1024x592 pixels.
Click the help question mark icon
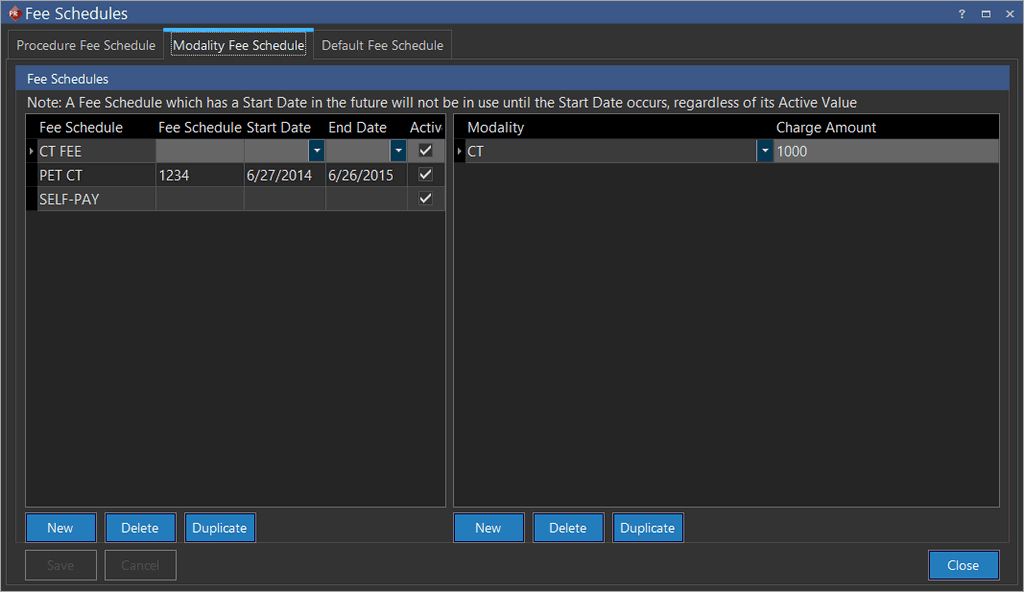tap(961, 14)
